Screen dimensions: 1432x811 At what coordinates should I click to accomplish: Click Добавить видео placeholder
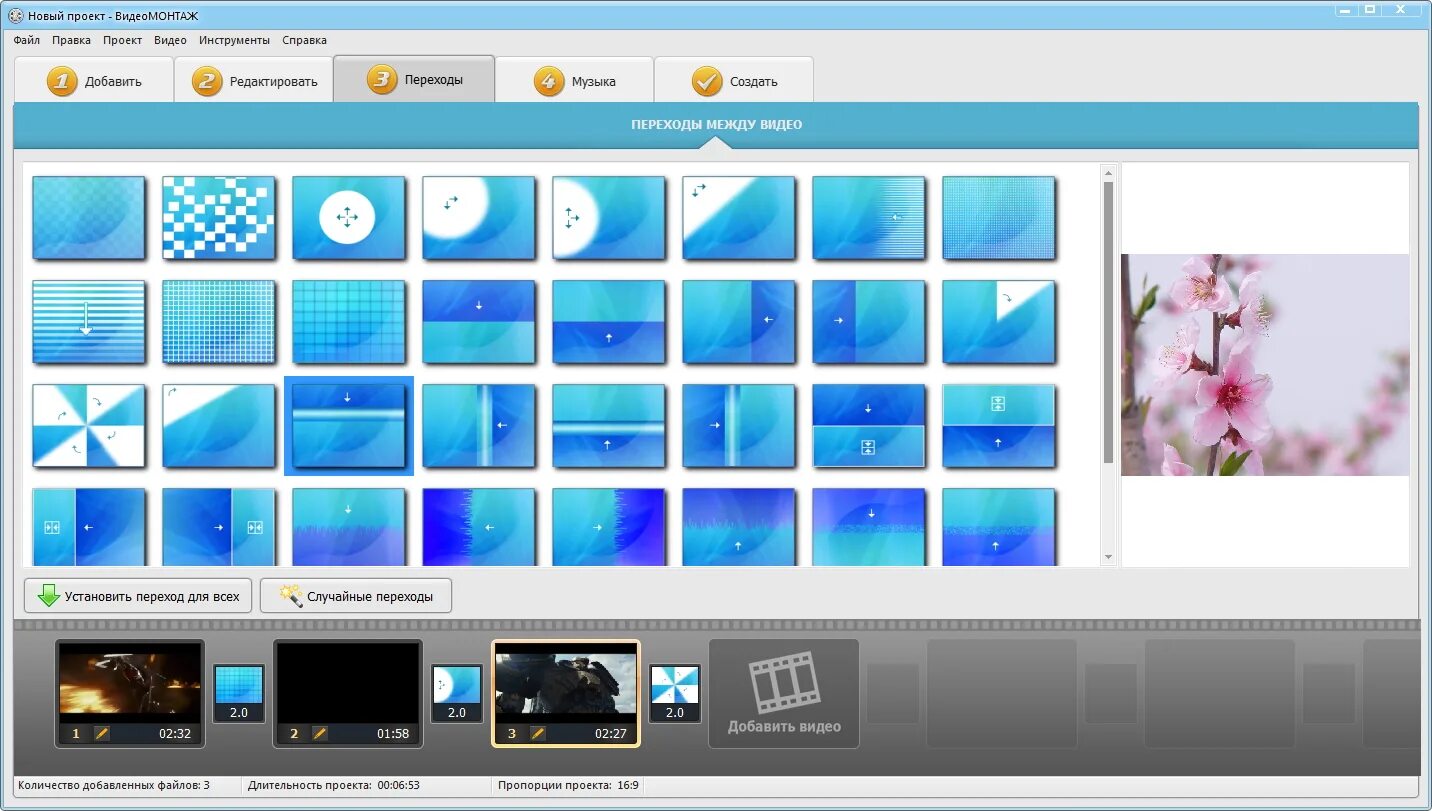tap(784, 694)
